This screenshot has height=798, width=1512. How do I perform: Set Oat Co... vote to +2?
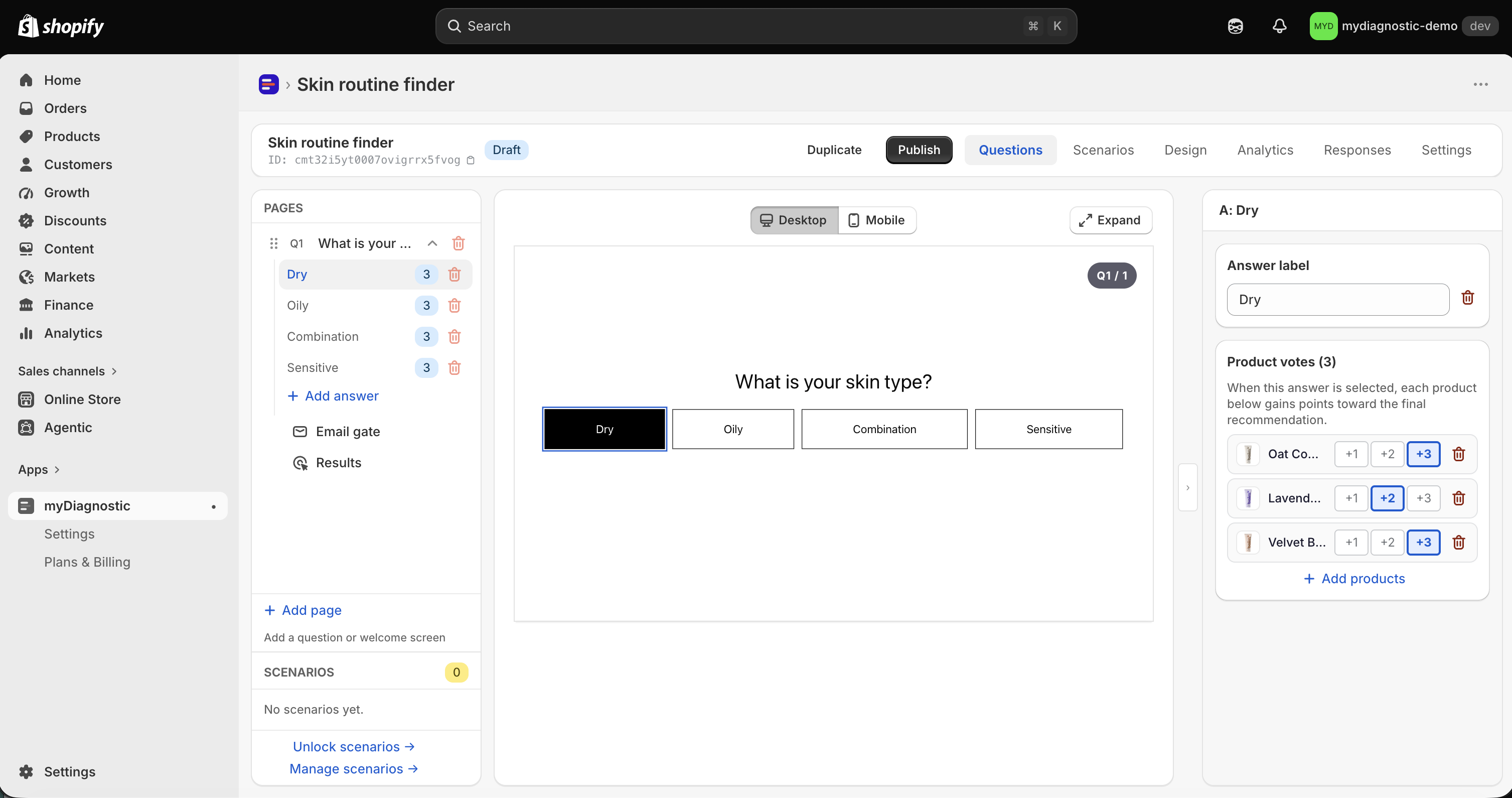1387,454
